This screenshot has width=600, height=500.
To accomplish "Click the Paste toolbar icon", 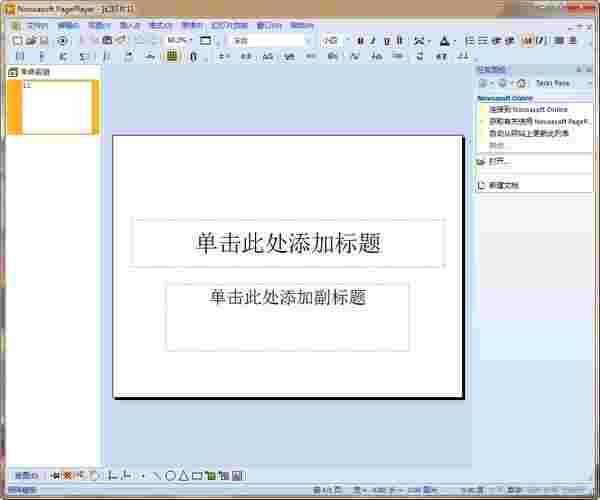I will coord(108,40).
